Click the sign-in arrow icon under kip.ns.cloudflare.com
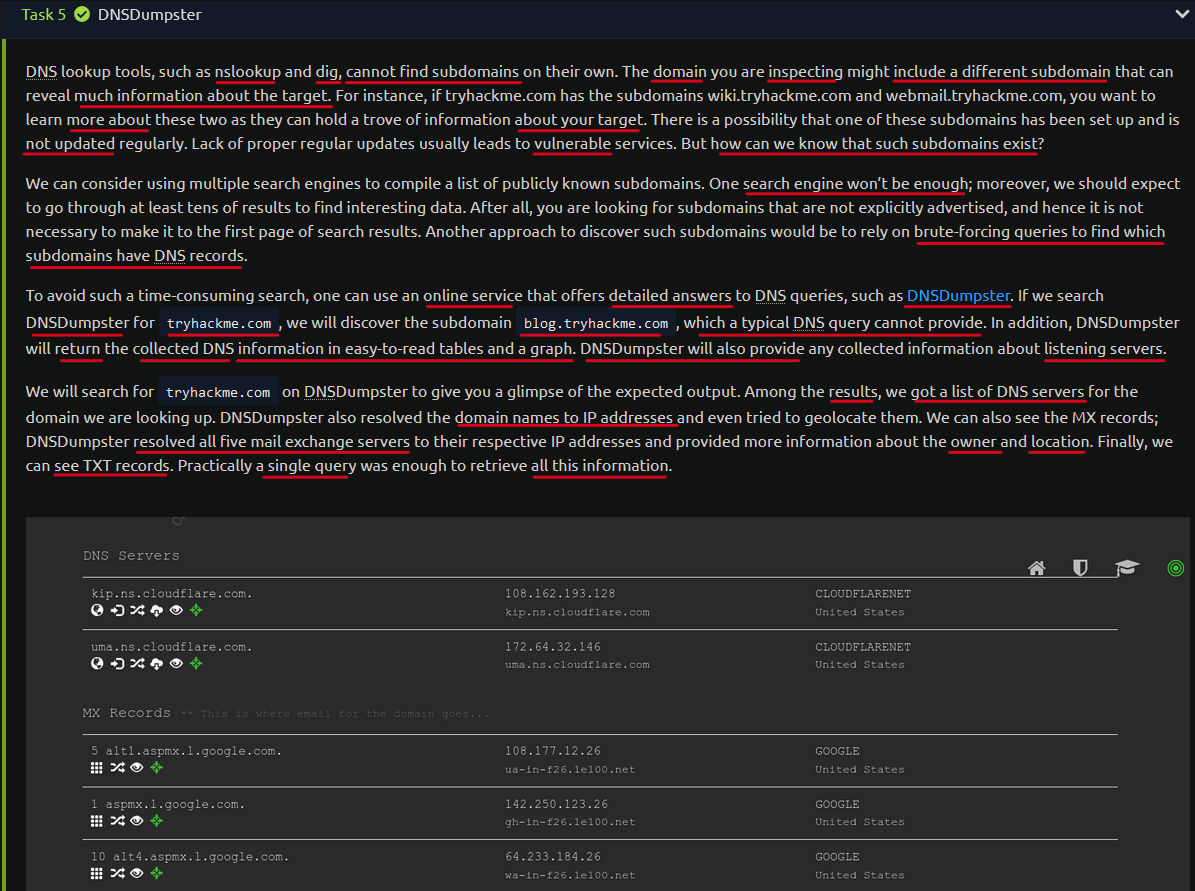The height and width of the screenshot is (891, 1195). [x=117, y=610]
